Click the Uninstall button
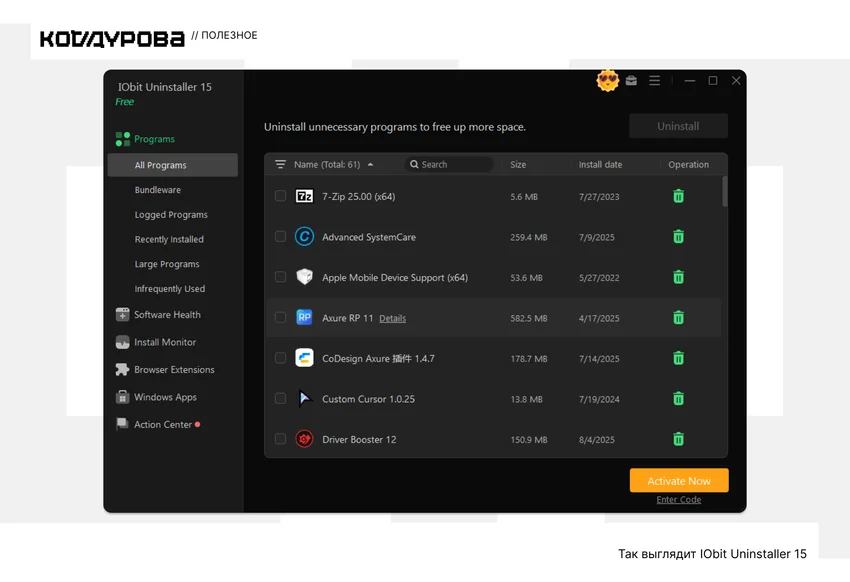The width and height of the screenshot is (850, 582). [678, 126]
